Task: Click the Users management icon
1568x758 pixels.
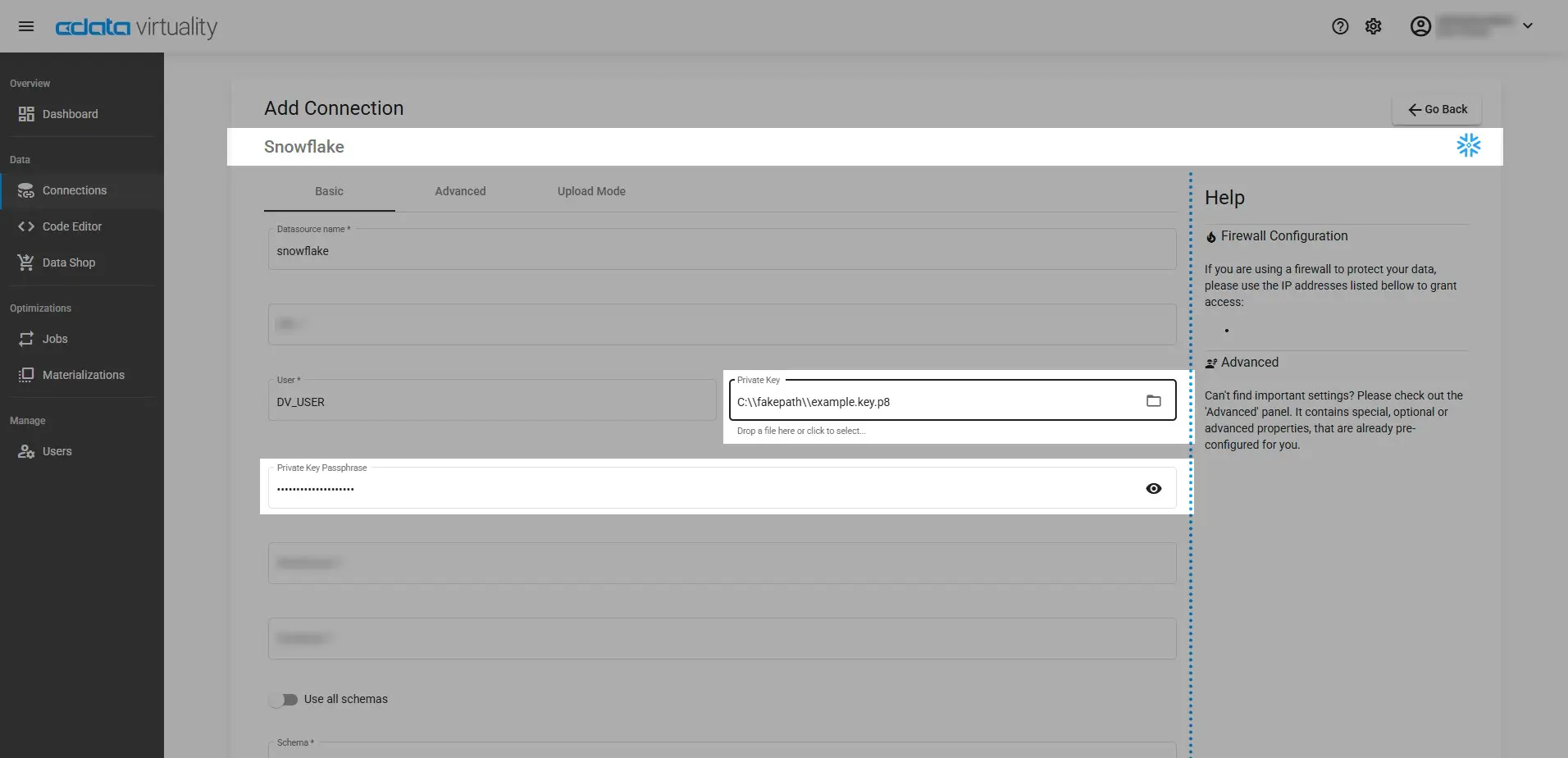Action: 26,451
